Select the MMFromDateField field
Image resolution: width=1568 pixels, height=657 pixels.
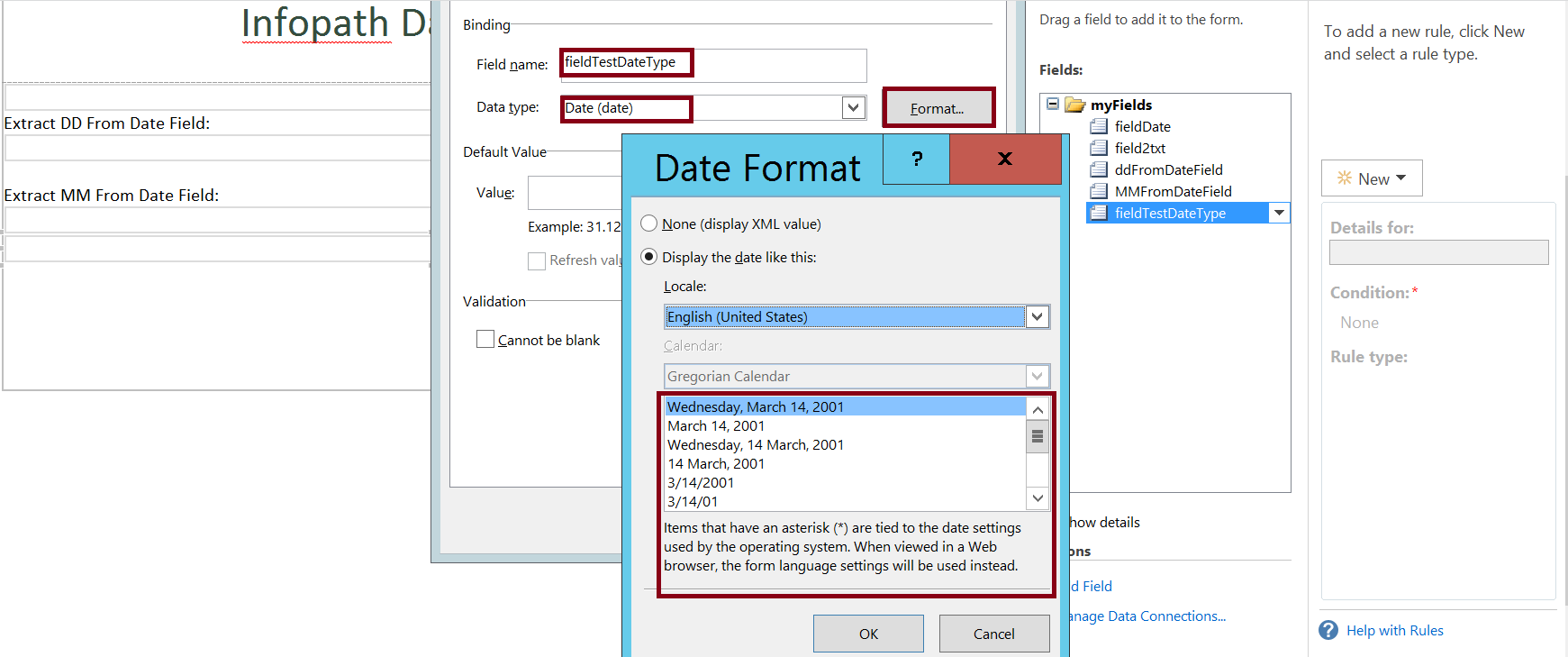pos(1174,191)
